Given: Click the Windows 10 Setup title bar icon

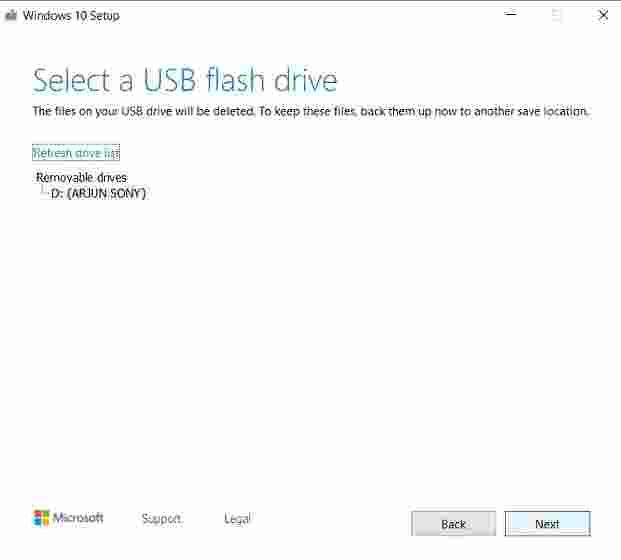Looking at the screenshot, I should click(11, 16).
